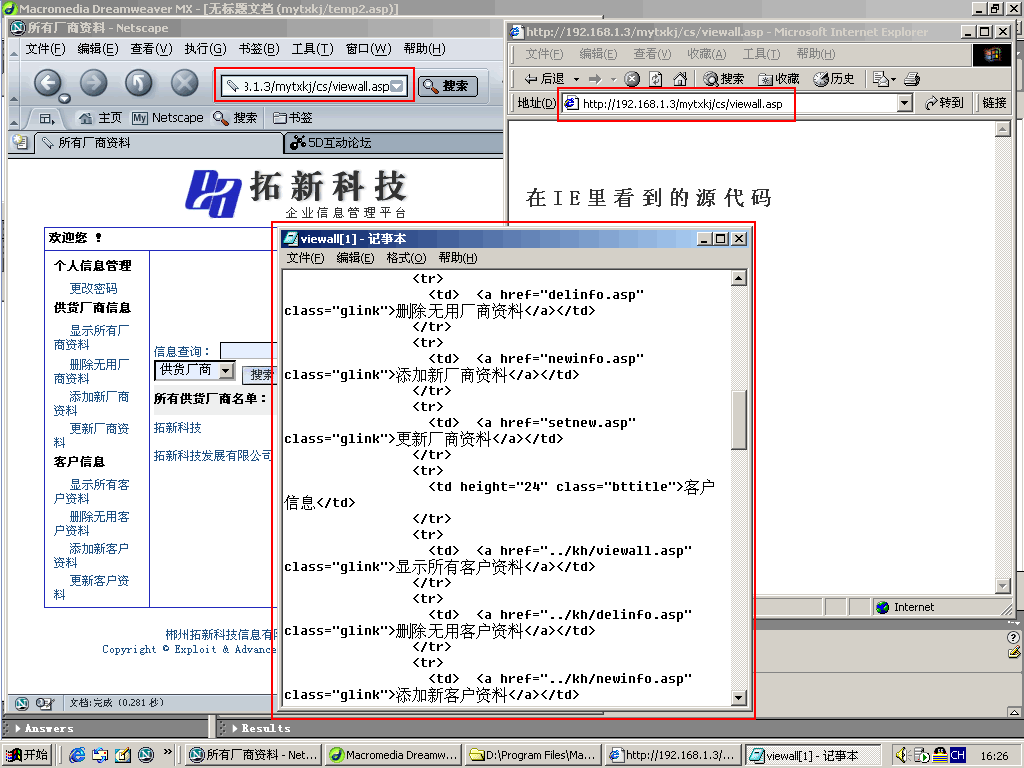Switch to Macromedia Dreamweaver taskbar button
This screenshot has height=768, width=1024.
tap(394, 755)
